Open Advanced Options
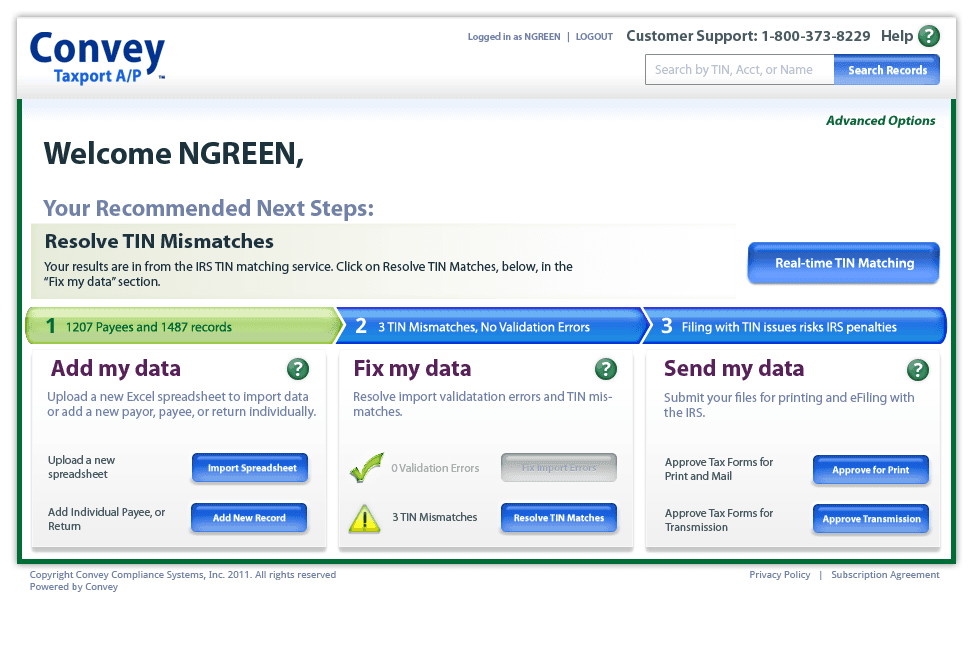971x650 pixels. coord(881,121)
